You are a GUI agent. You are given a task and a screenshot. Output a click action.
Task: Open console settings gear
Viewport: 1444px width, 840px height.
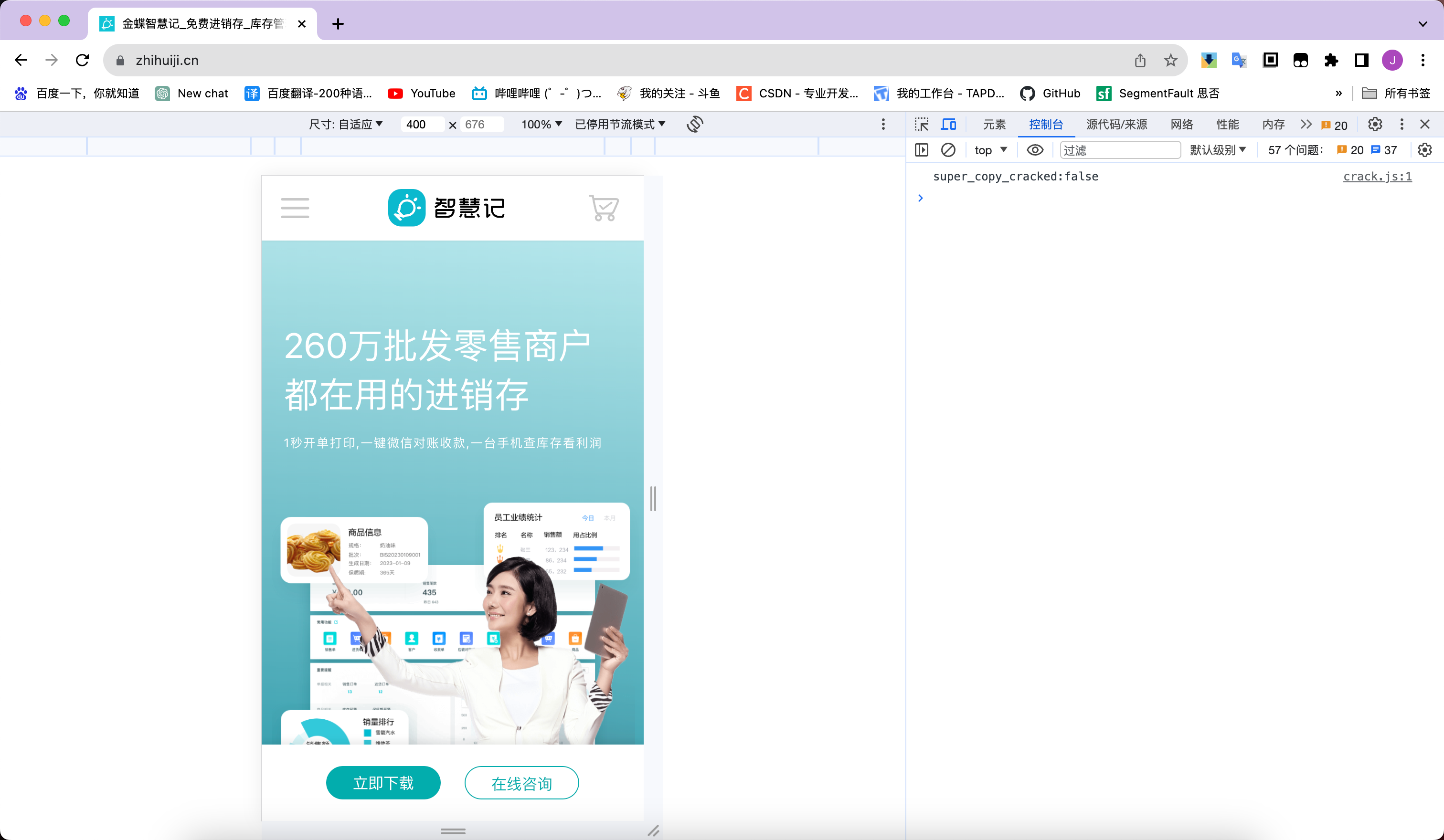tap(1425, 150)
